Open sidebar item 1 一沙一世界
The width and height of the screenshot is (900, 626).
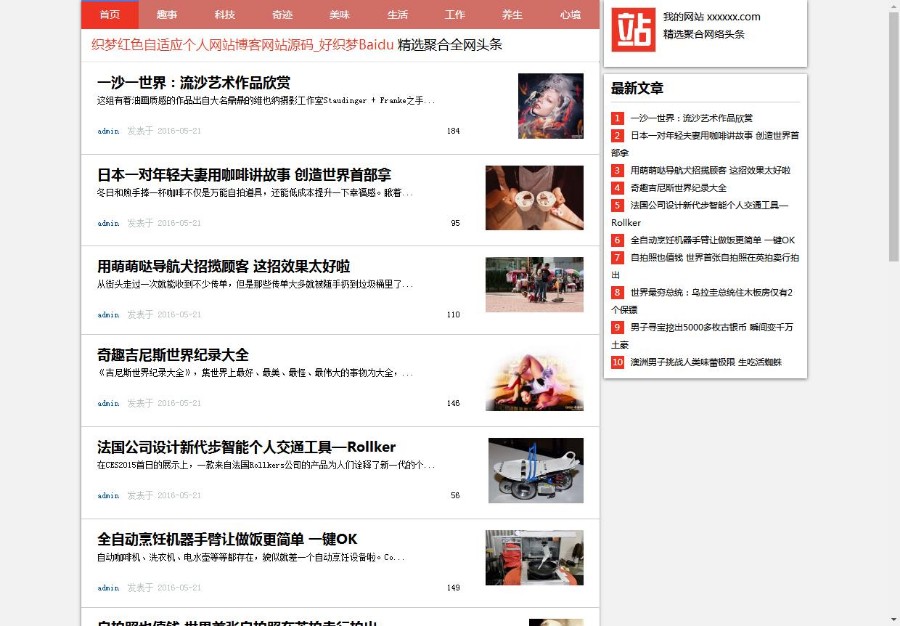pos(691,118)
